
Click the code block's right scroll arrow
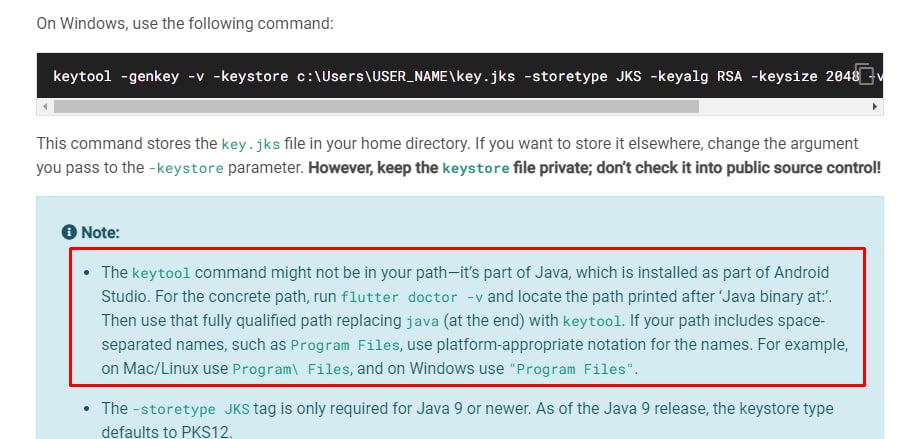pyautogui.click(x=875, y=106)
